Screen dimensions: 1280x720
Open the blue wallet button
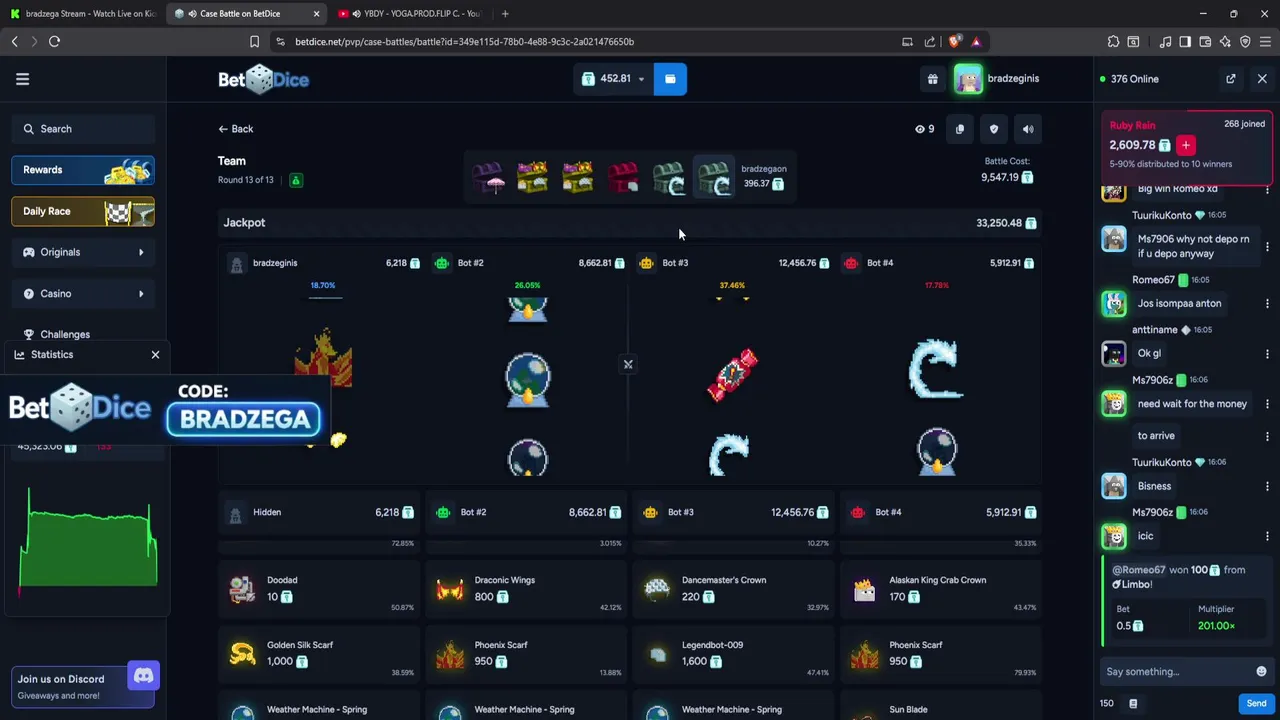[670, 79]
